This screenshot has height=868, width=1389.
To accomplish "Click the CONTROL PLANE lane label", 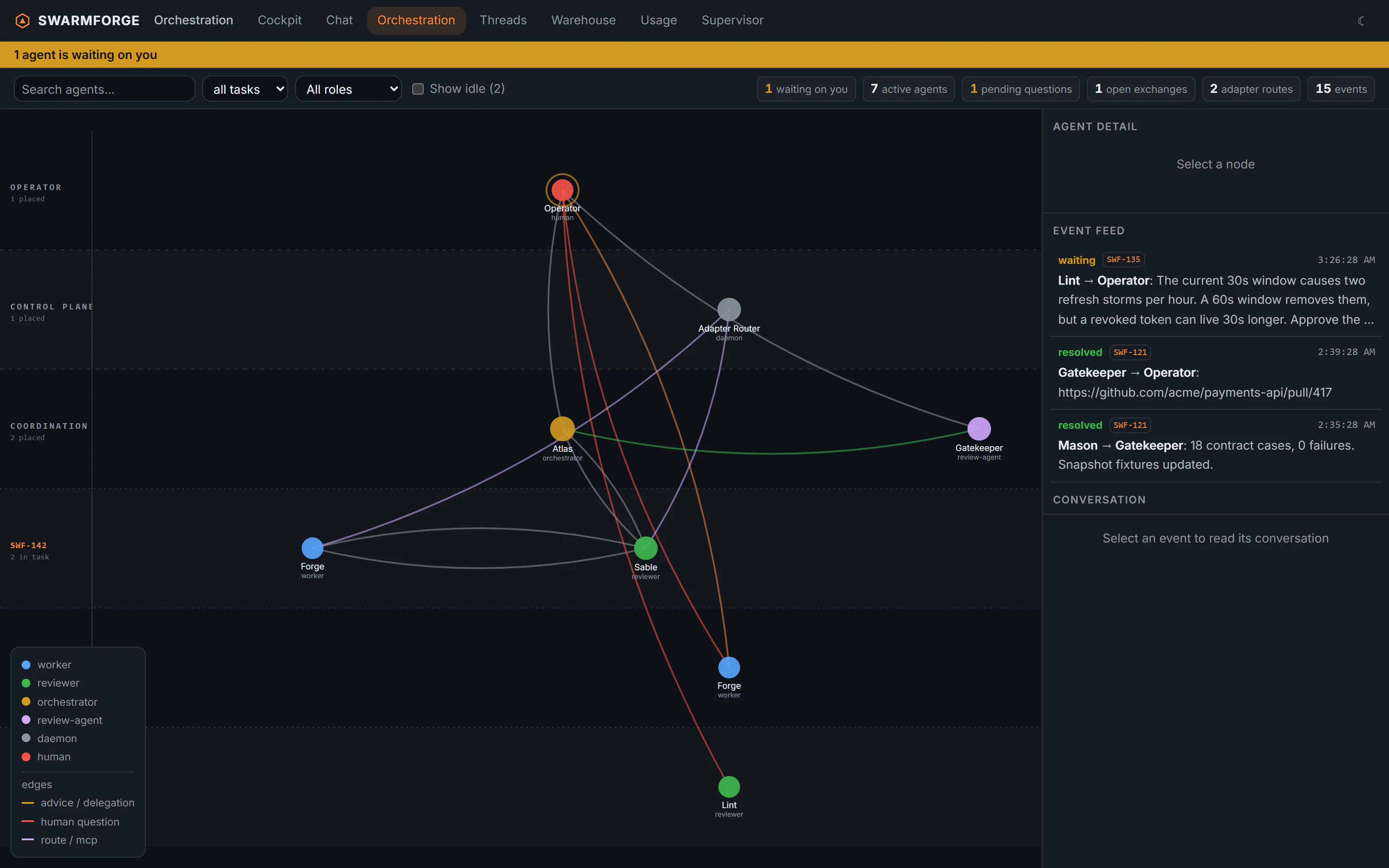I will [52, 306].
